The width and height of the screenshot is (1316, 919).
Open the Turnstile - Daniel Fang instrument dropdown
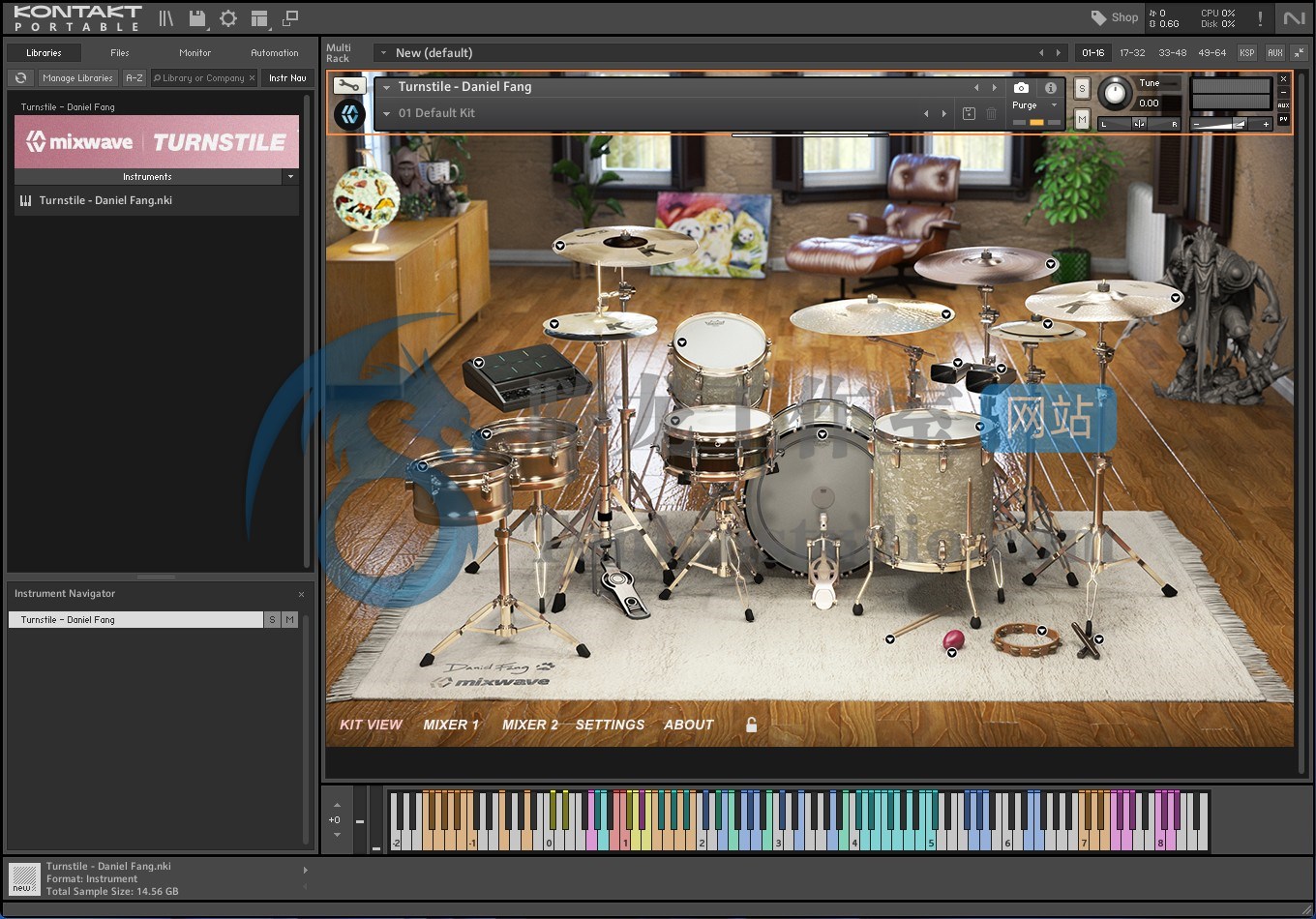(x=387, y=87)
